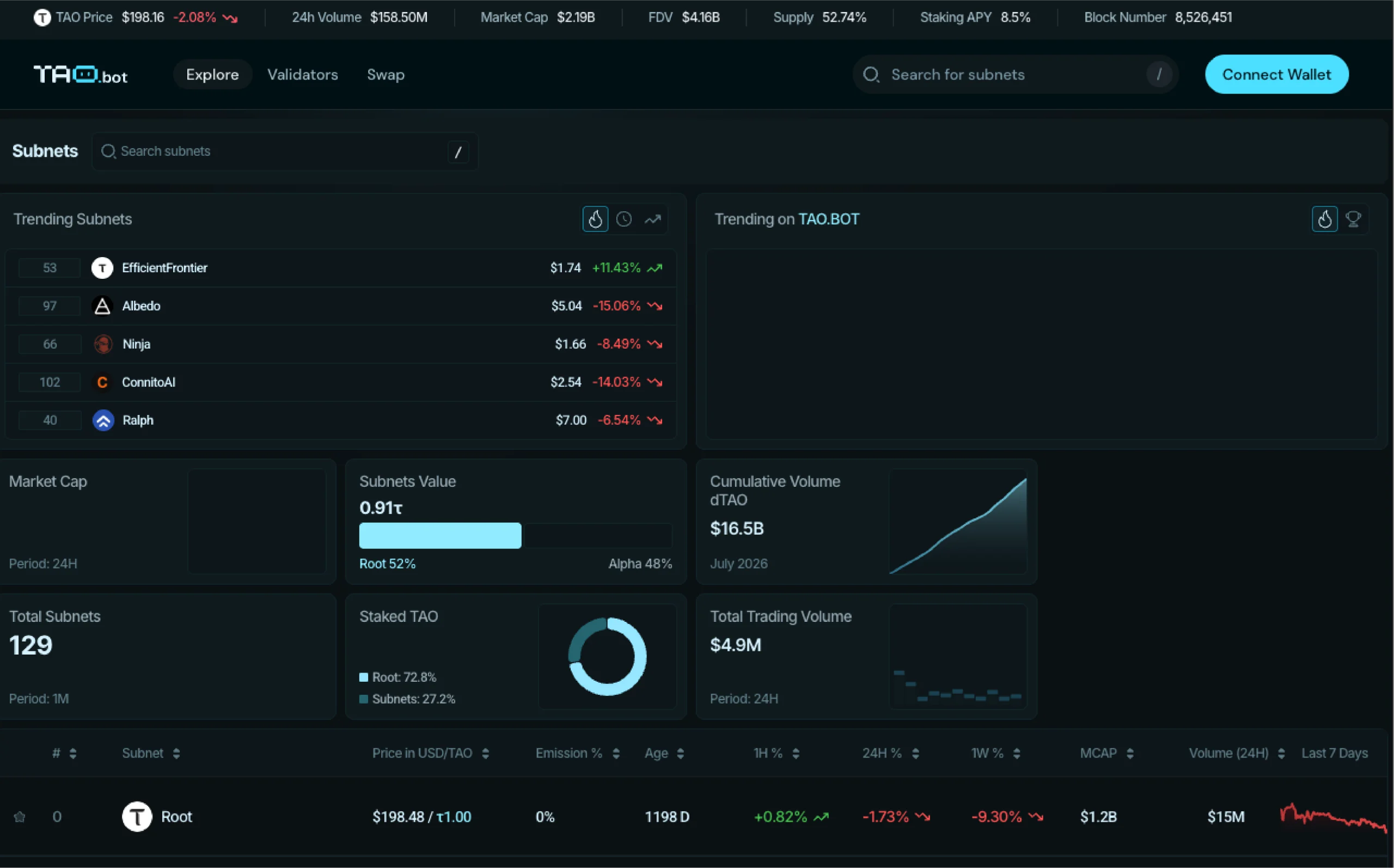Click the ConnitoAI subnet icon
Viewport: 1394px width, 868px height.
(x=102, y=382)
